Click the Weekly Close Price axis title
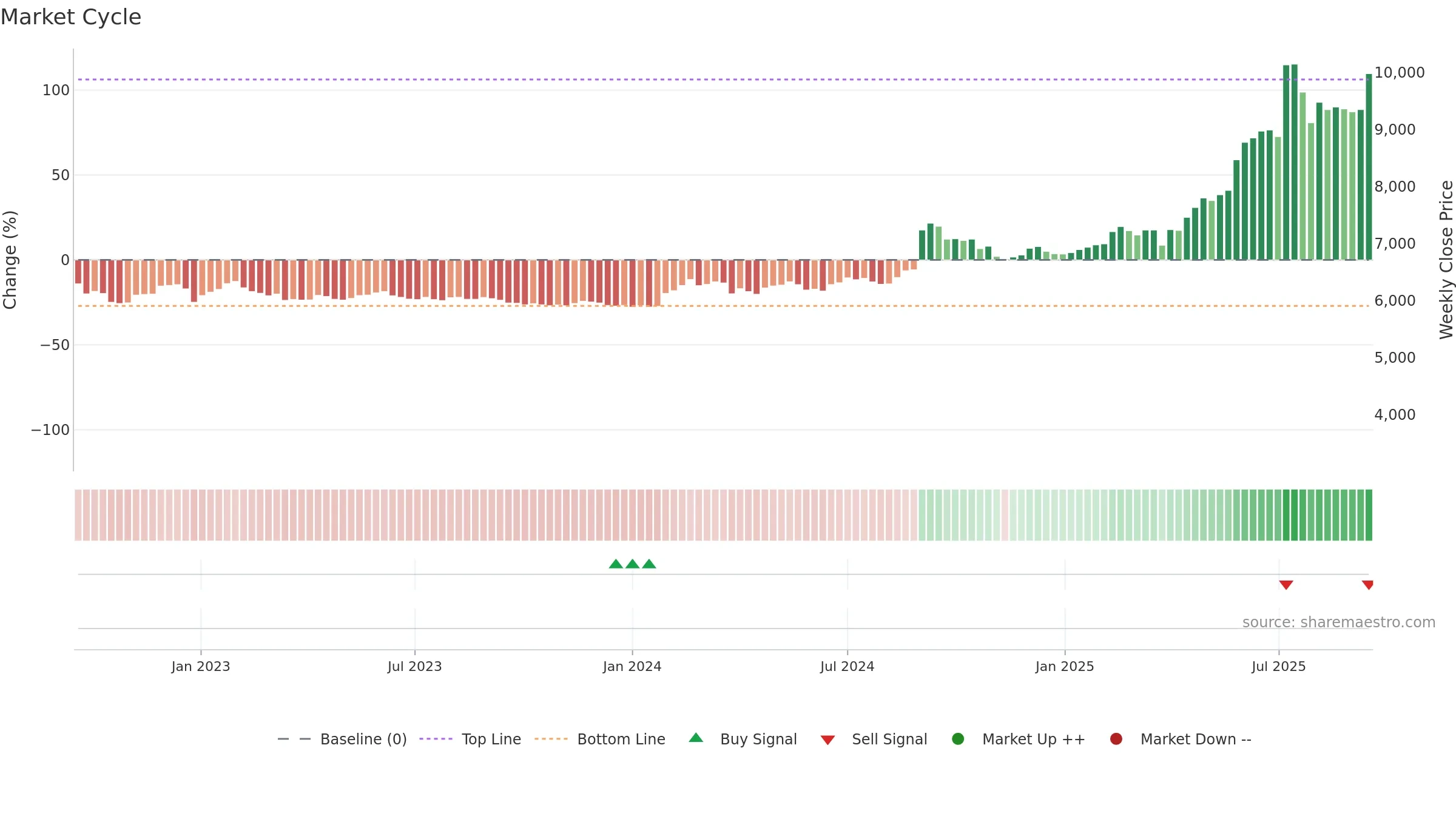This screenshot has width=1456, height=819. pyautogui.click(x=1446, y=260)
